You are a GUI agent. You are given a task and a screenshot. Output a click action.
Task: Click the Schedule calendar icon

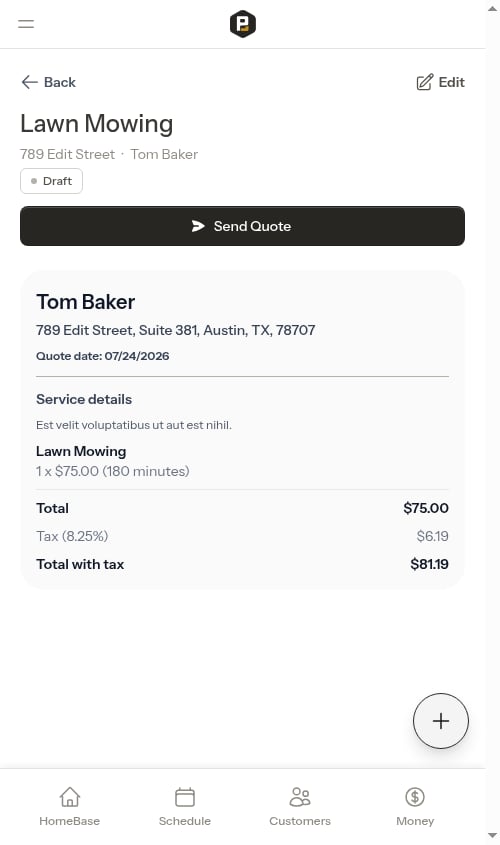pos(185,796)
